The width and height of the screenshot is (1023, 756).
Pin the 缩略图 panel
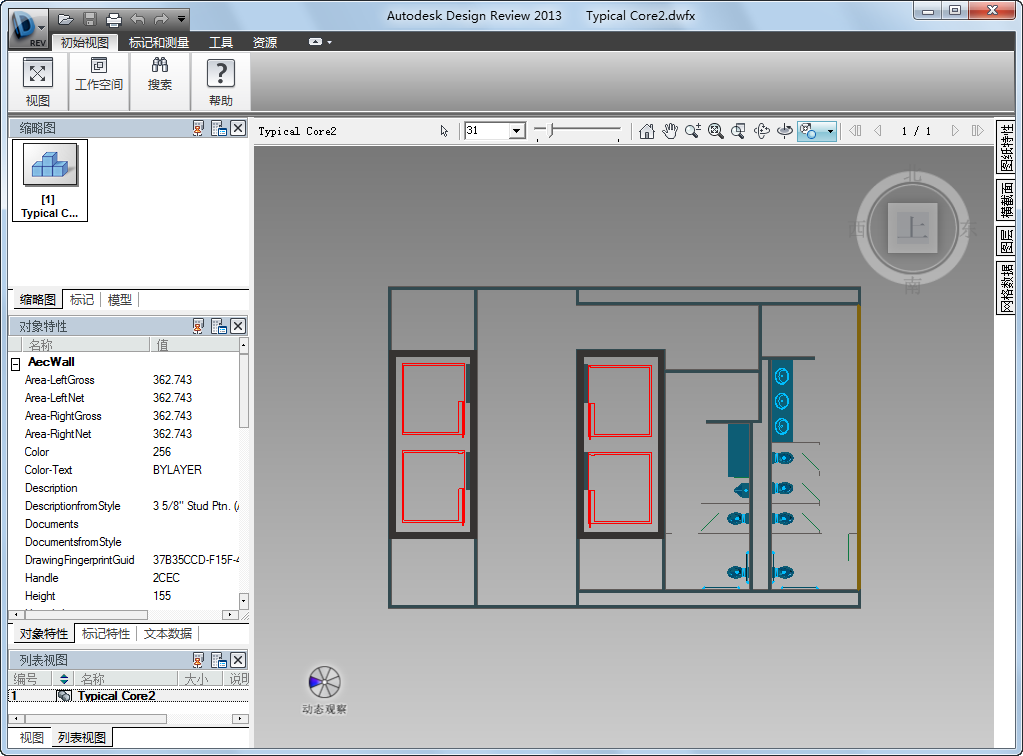pos(198,128)
